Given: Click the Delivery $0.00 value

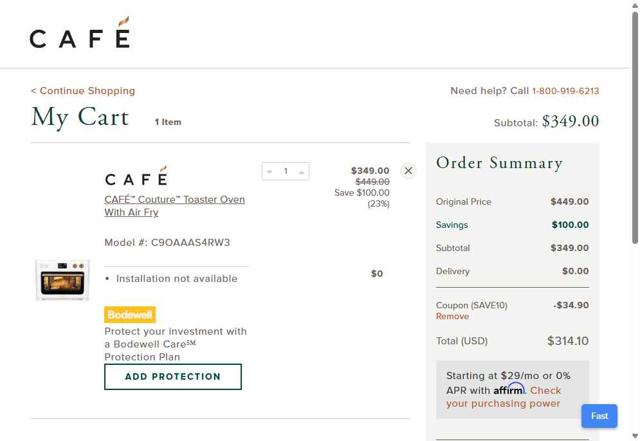Looking at the screenshot, I should [x=576, y=271].
